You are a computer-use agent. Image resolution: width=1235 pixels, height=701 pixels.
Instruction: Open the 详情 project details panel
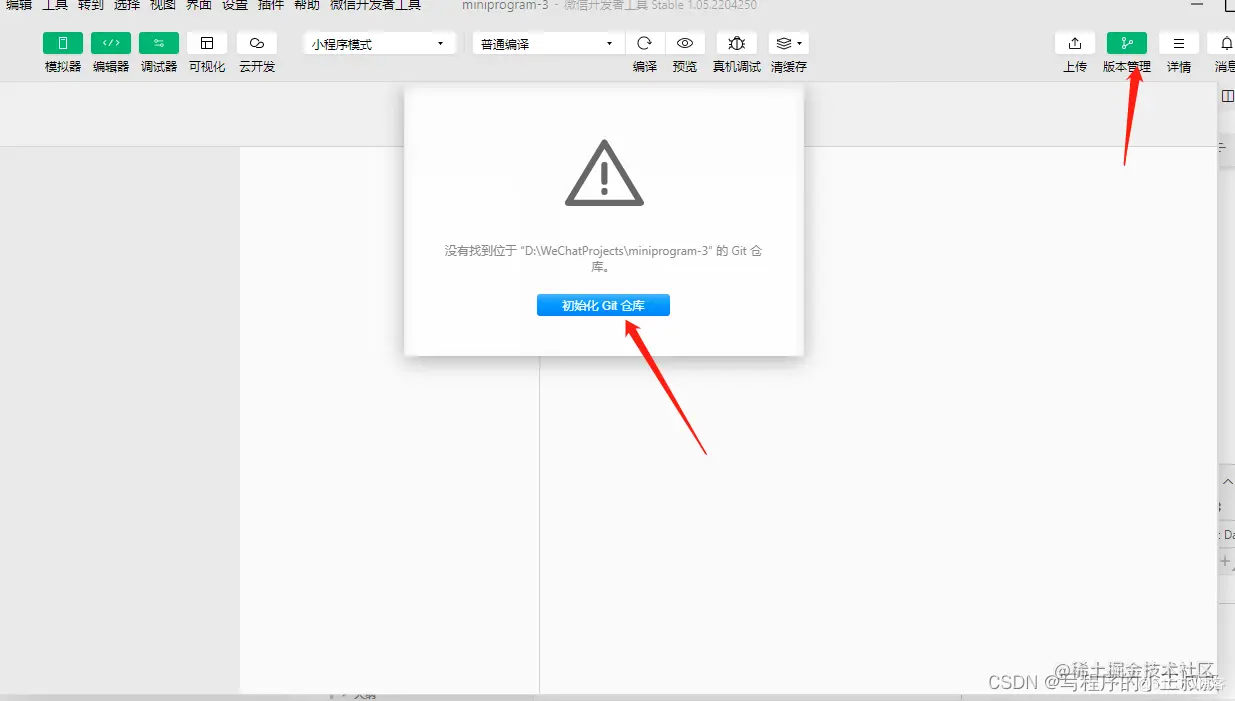pyautogui.click(x=1179, y=43)
